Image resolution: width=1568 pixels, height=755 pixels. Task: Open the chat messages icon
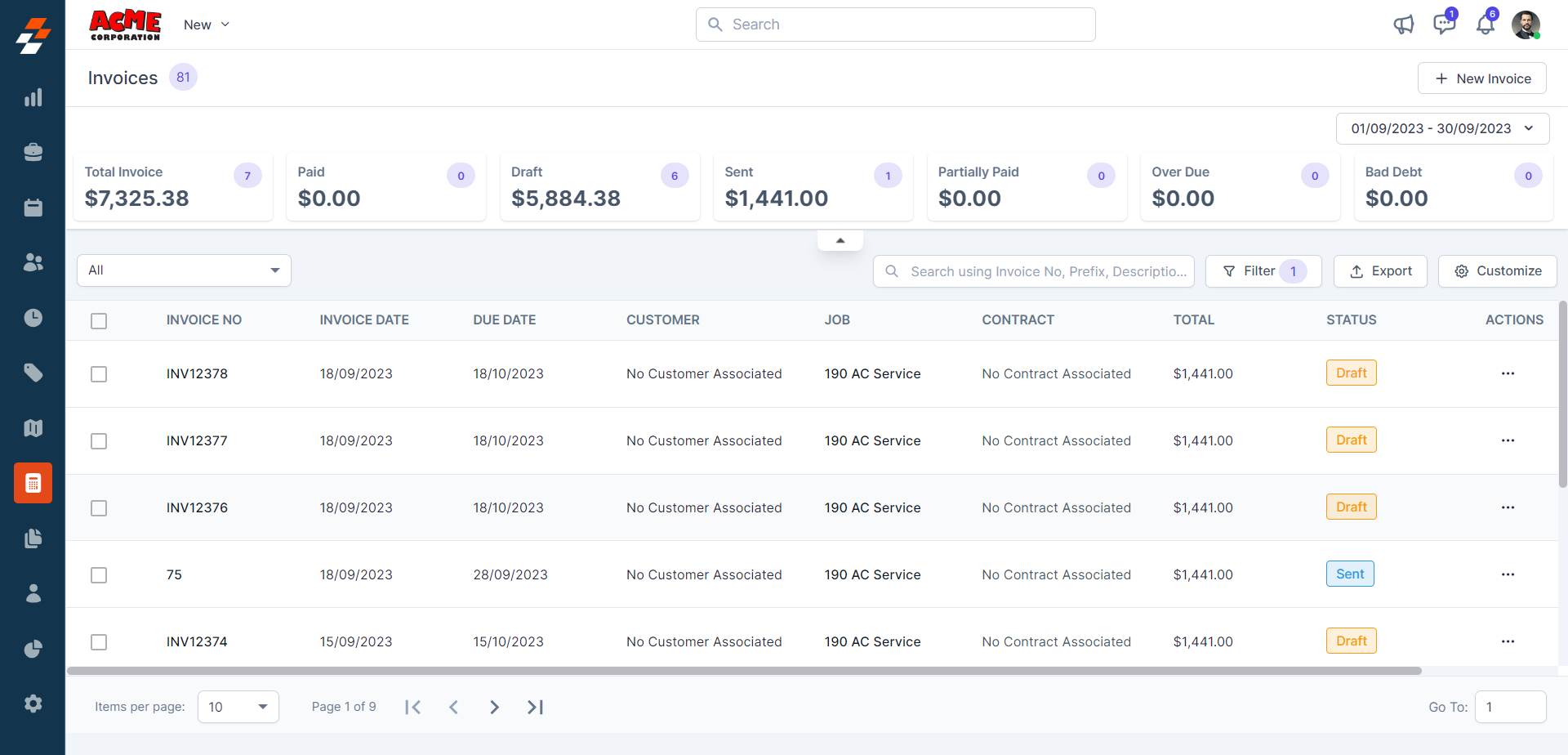pos(1444,25)
